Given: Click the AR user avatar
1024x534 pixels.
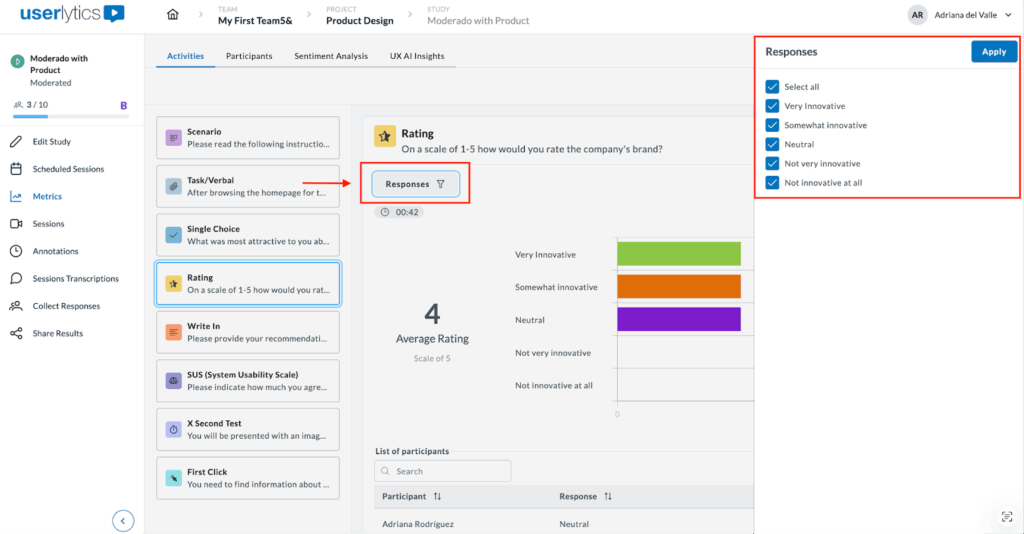Looking at the screenshot, I should (917, 15).
